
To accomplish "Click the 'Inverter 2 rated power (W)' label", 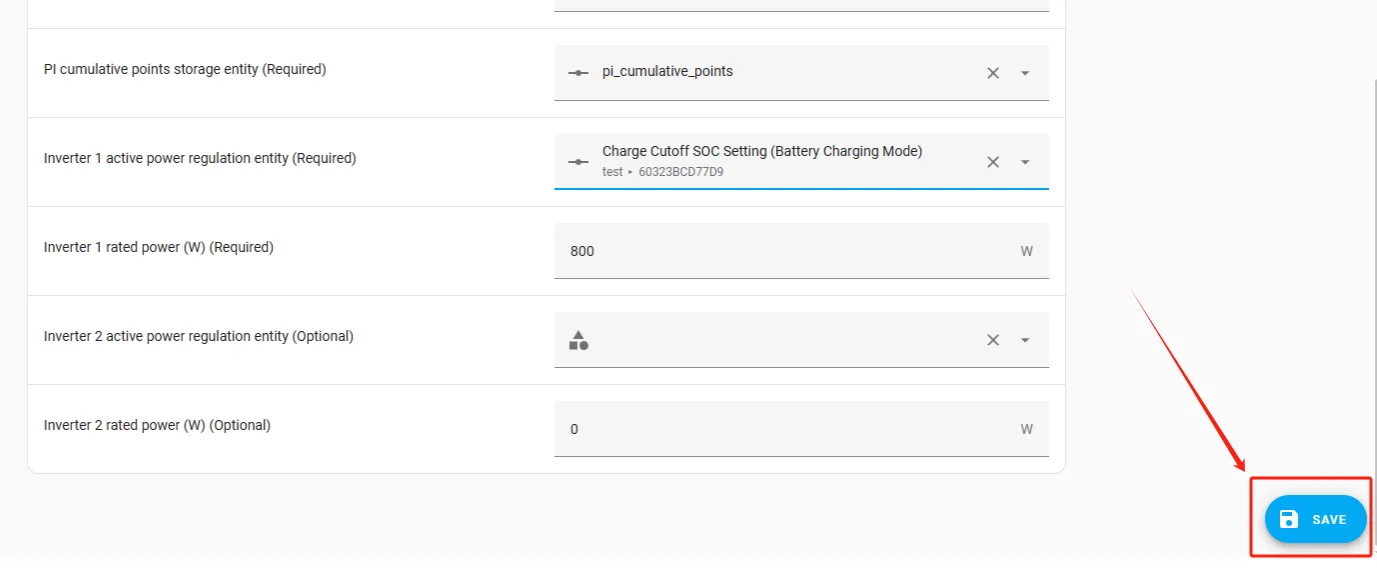I will (x=157, y=425).
